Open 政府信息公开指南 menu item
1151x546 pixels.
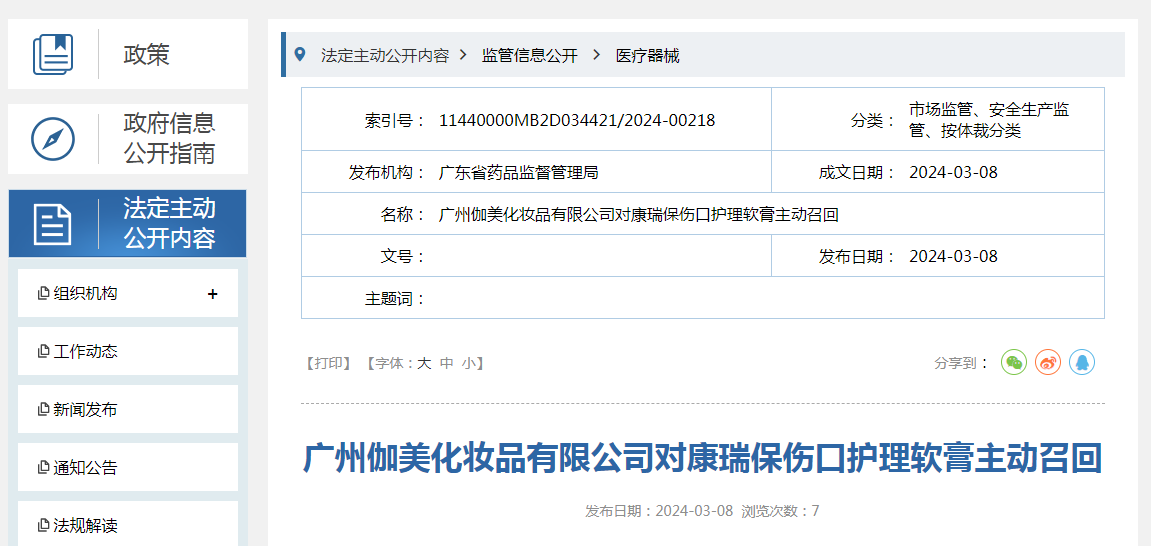(128, 139)
